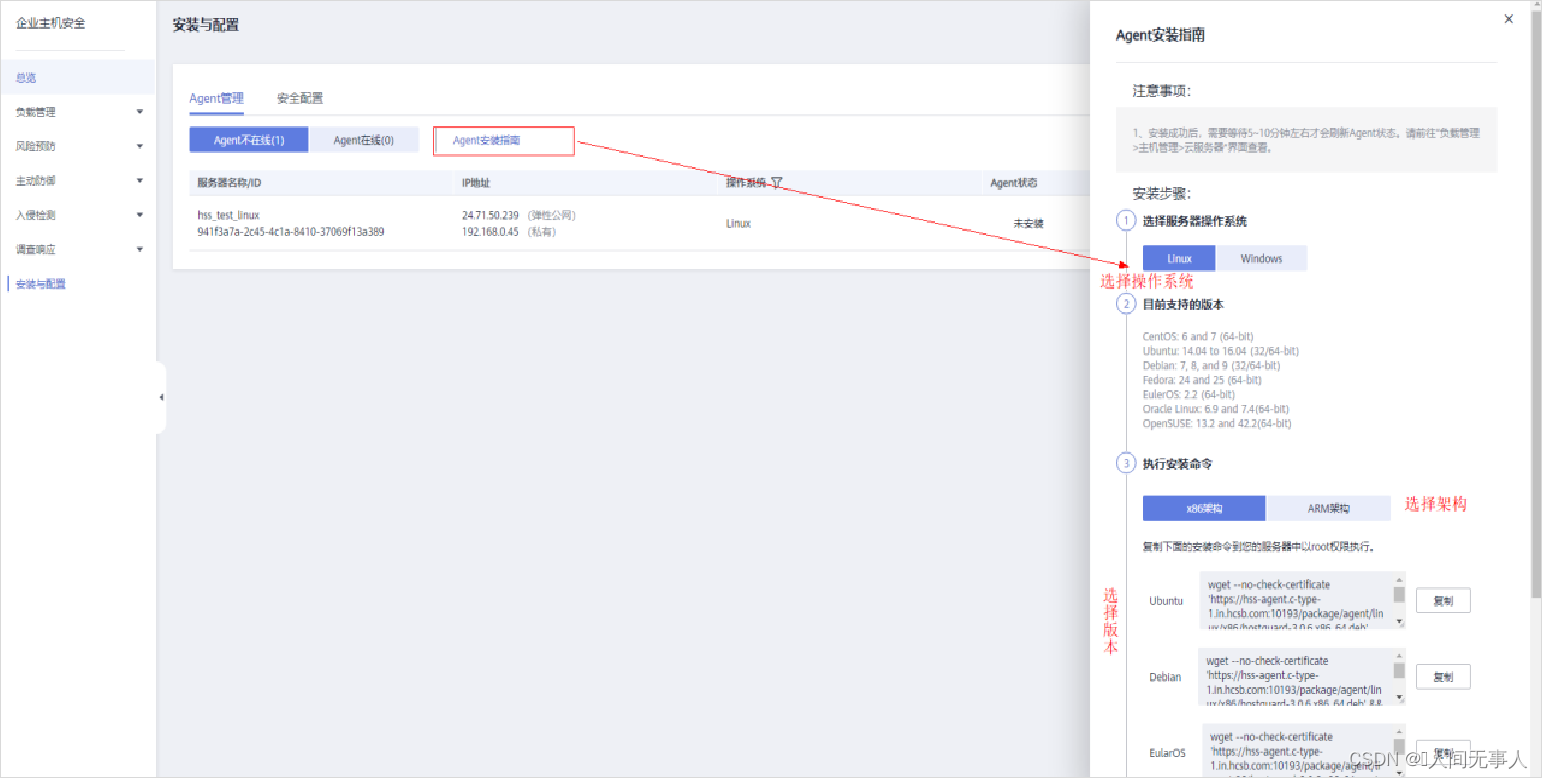Screen dimensions: 1543x779
Task: Show the Agent不在线(1) list
Action: (248, 140)
